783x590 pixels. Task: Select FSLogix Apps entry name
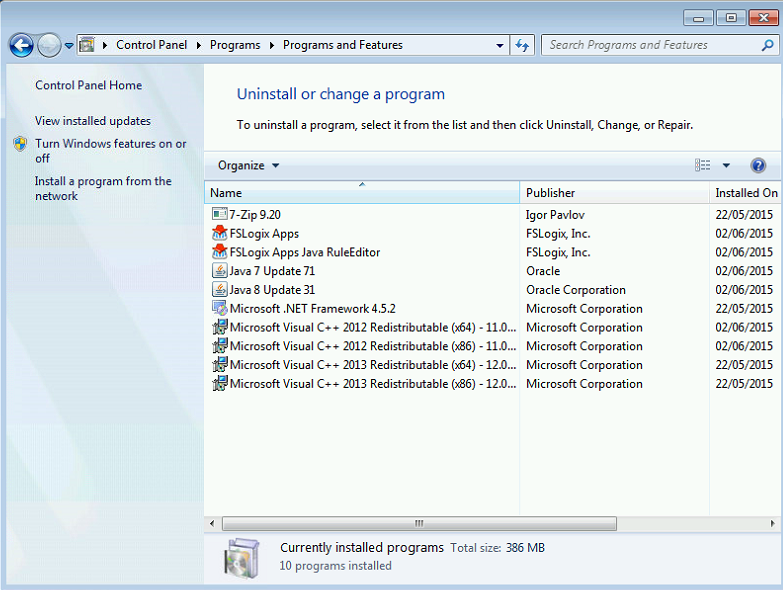(x=264, y=234)
